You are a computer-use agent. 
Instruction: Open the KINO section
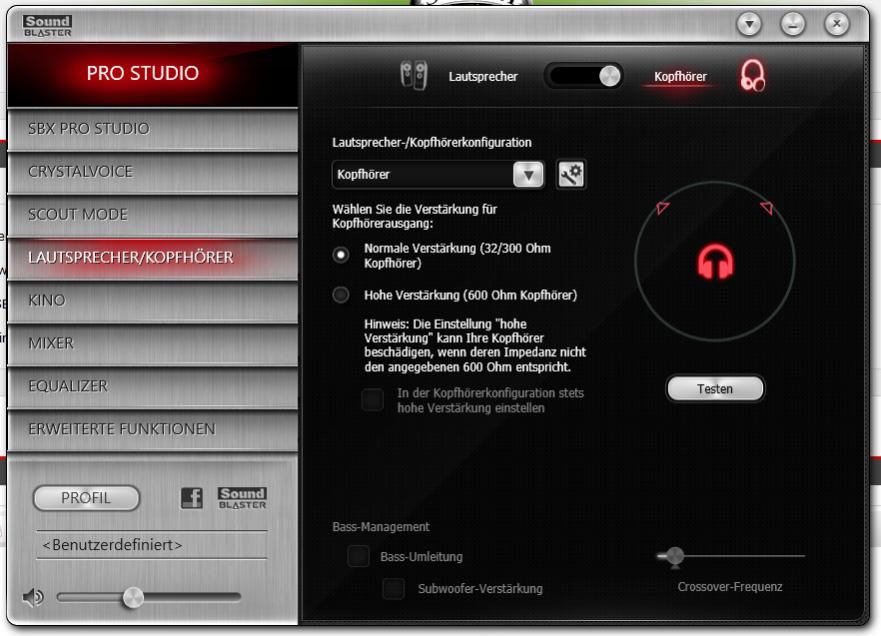click(153, 300)
